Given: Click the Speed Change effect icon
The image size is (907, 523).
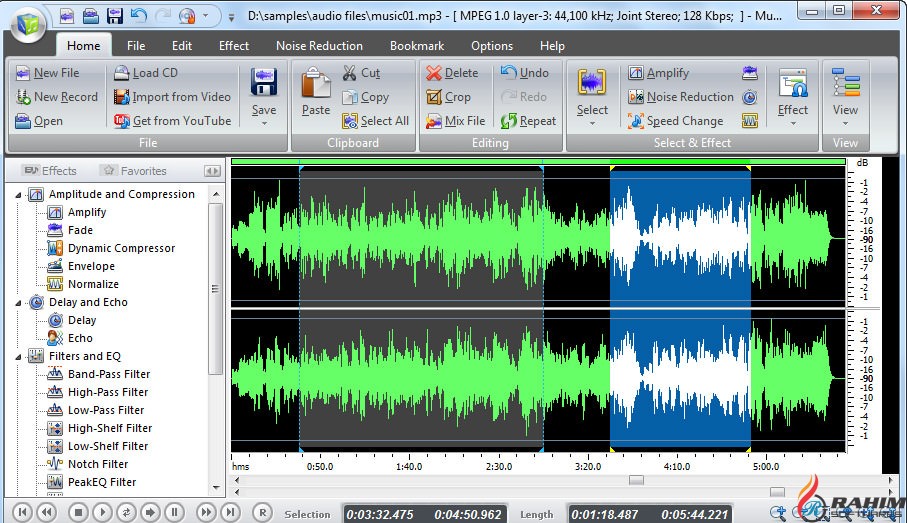Looking at the screenshot, I should (636, 121).
